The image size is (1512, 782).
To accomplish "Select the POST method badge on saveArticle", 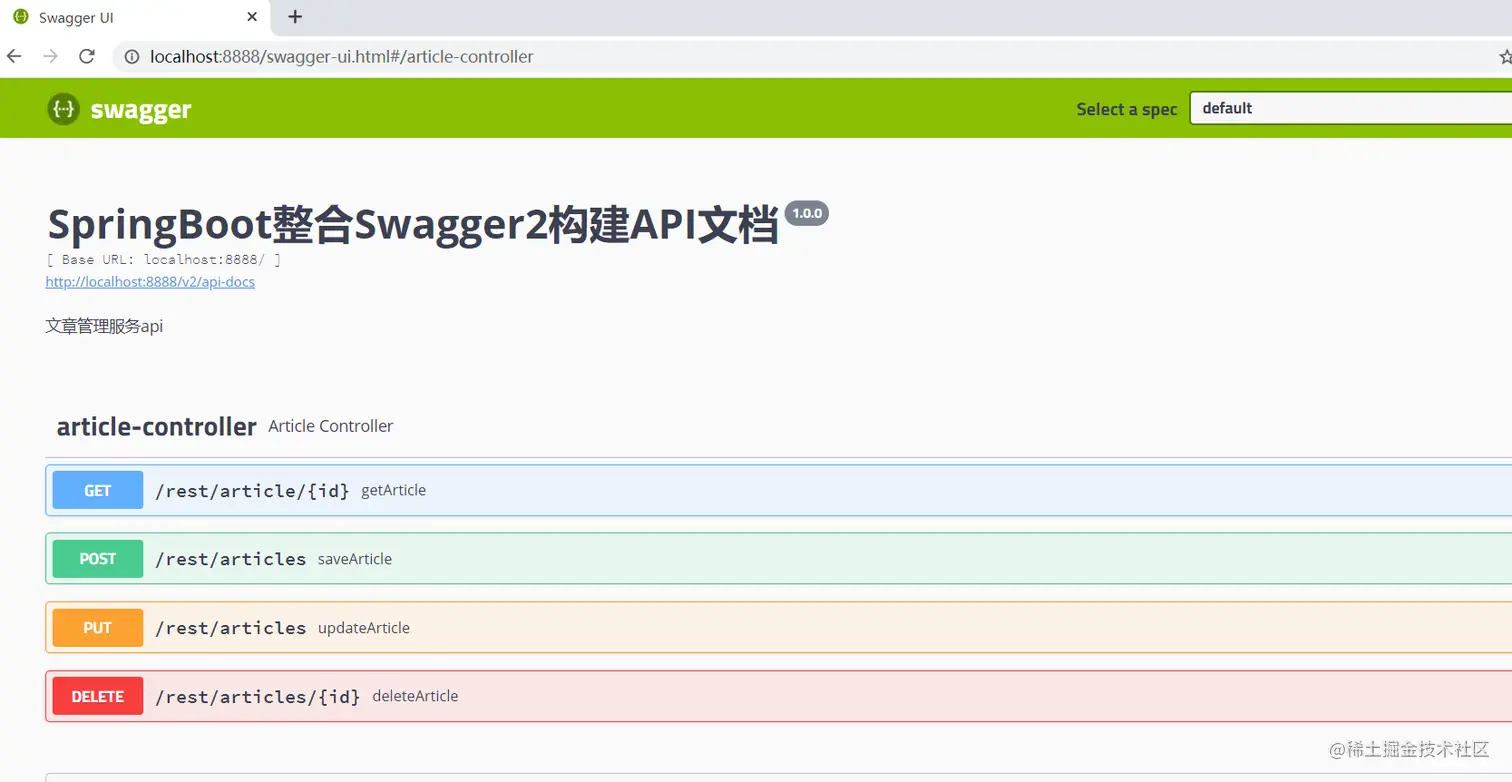I will pos(97,558).
